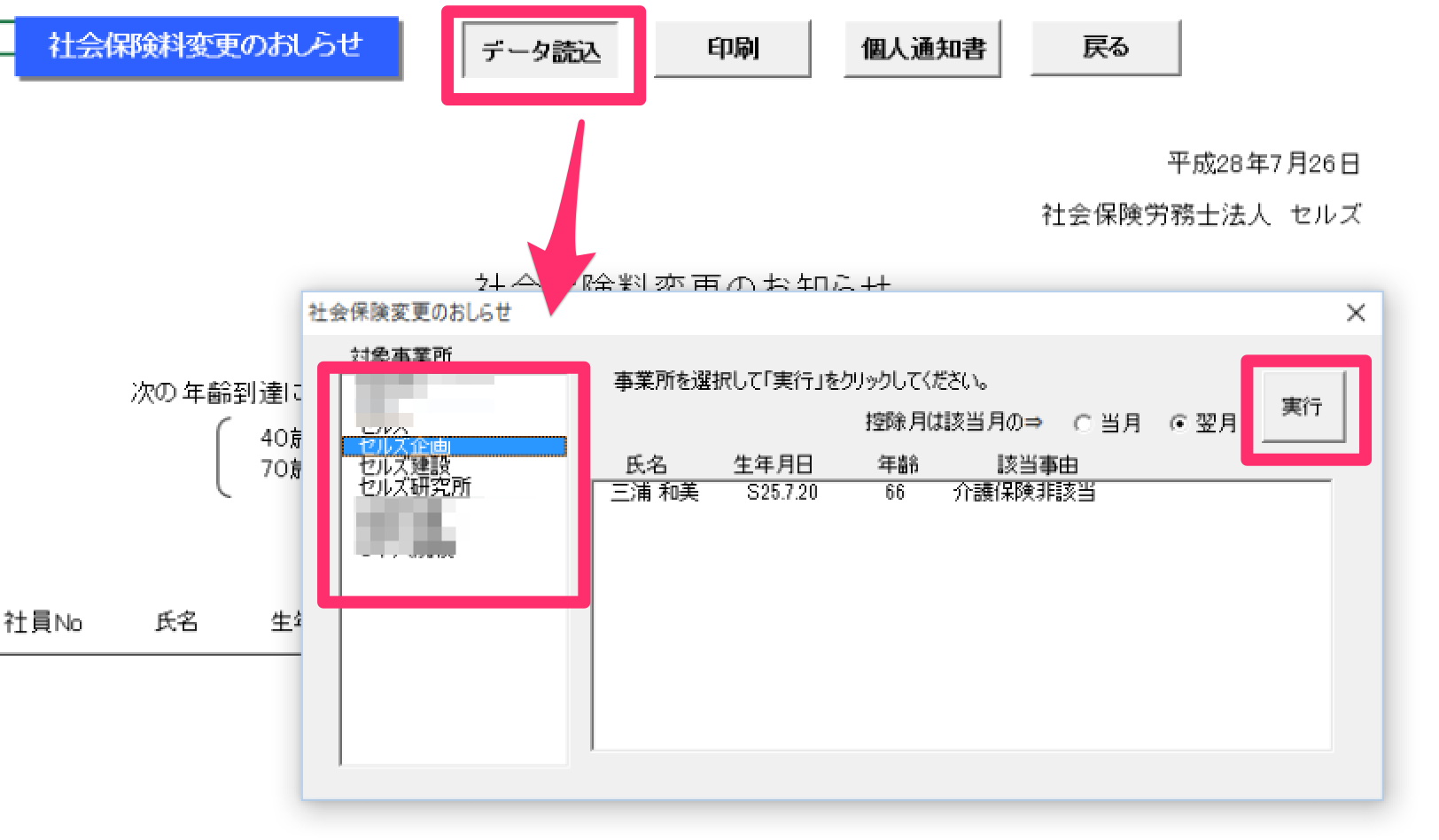Open 個人通知書 from the top buttons

(x=922, y=48)
